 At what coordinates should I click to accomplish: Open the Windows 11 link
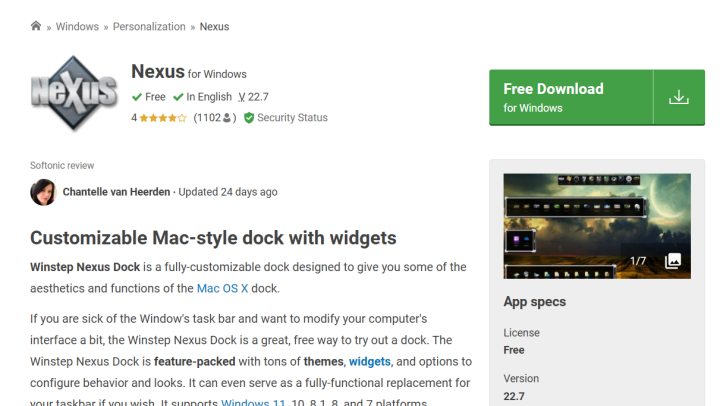[253, 402]
